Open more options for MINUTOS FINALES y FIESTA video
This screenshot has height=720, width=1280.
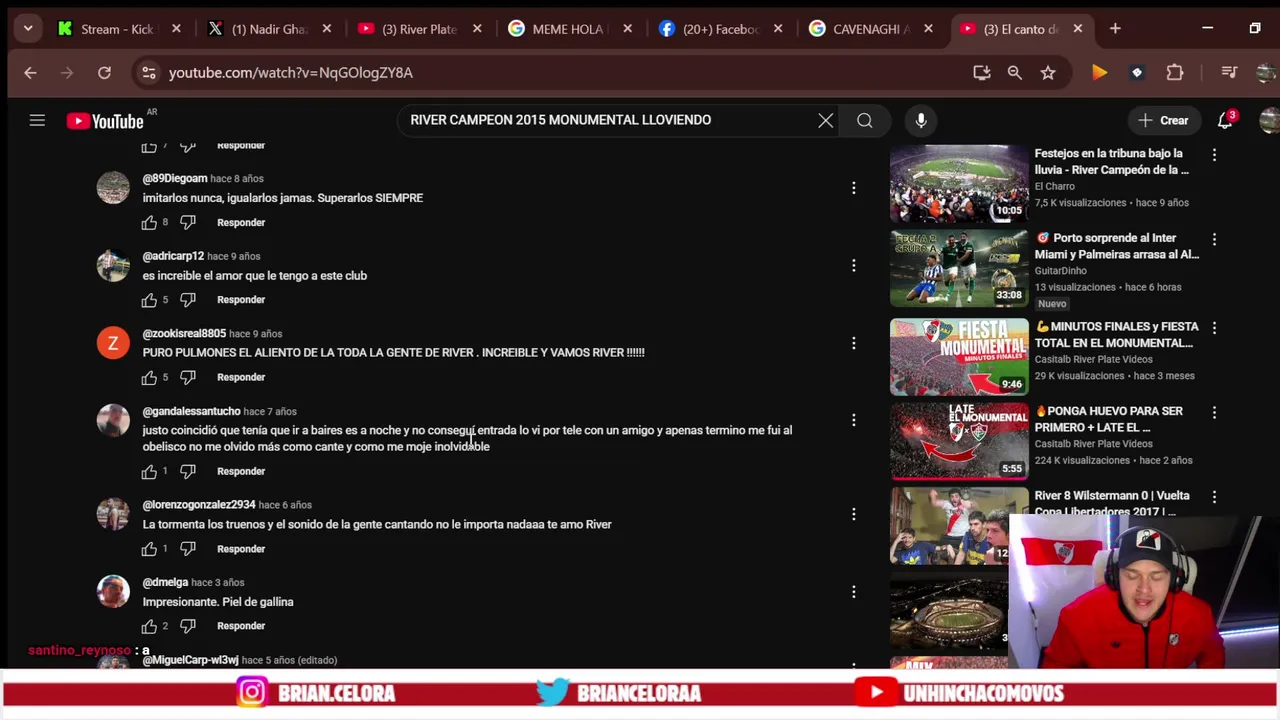[1214, 328]
